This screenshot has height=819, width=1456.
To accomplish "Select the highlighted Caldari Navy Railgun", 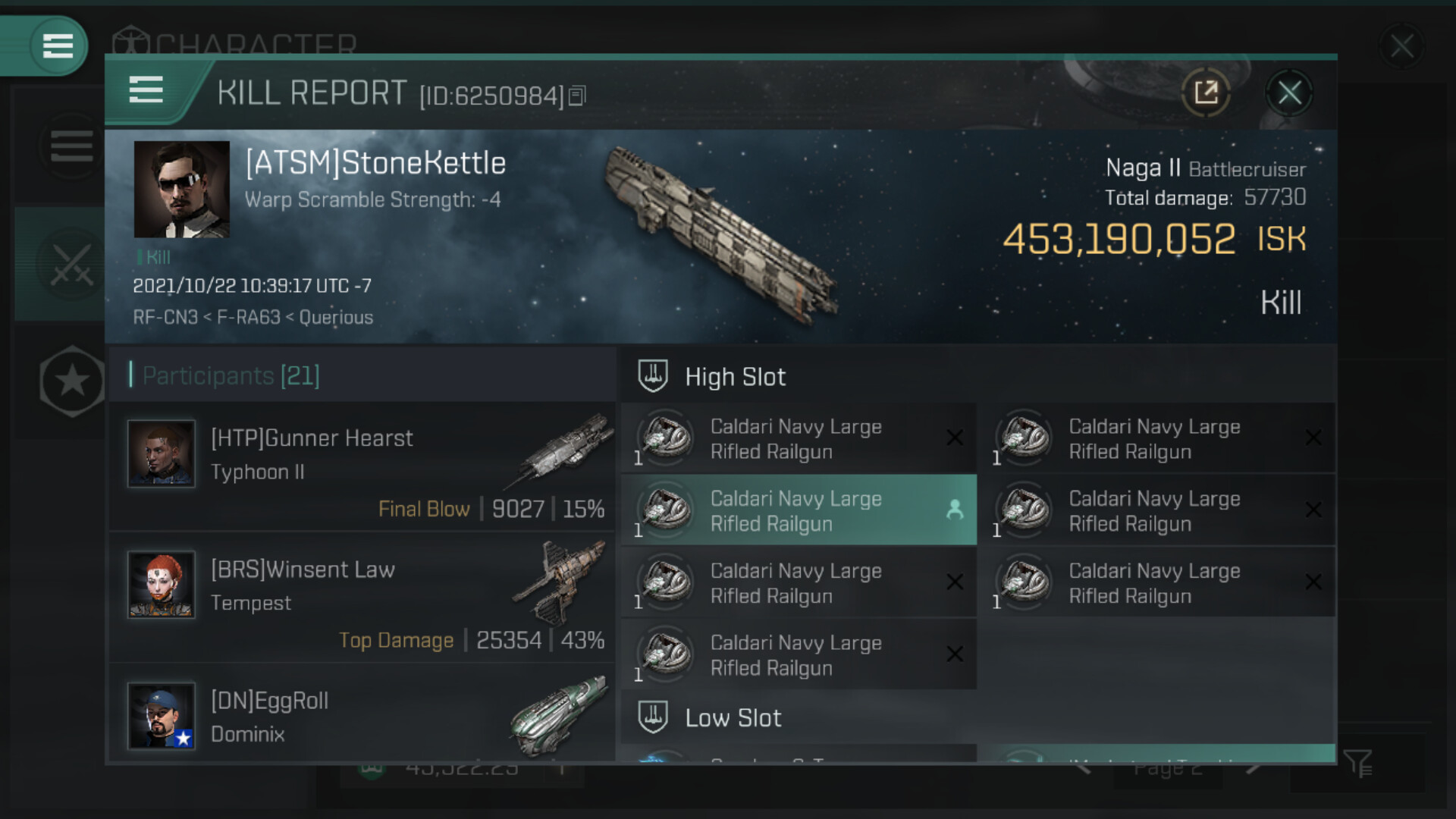I will 796,510.
